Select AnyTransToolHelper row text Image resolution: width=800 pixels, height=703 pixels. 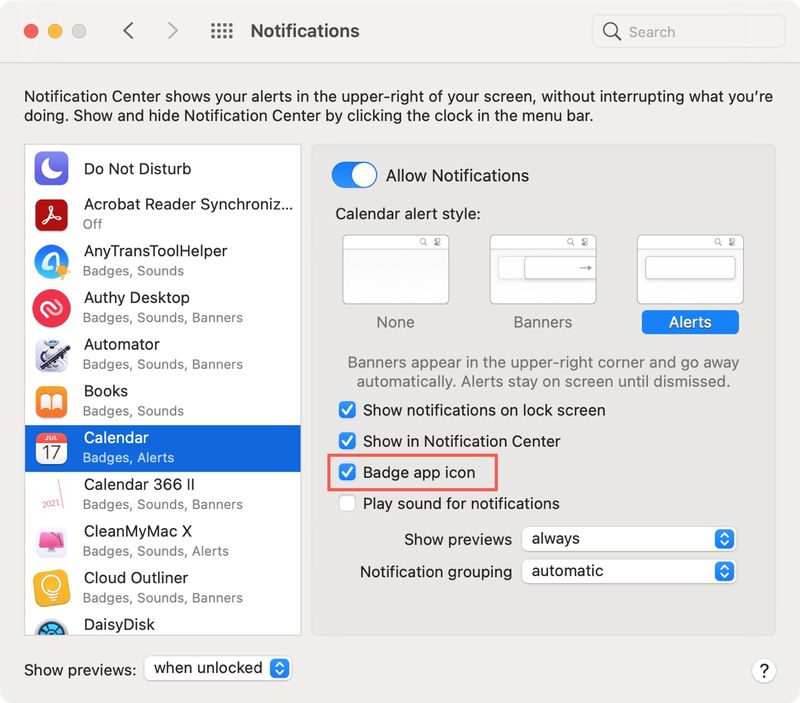pos(156,251)
